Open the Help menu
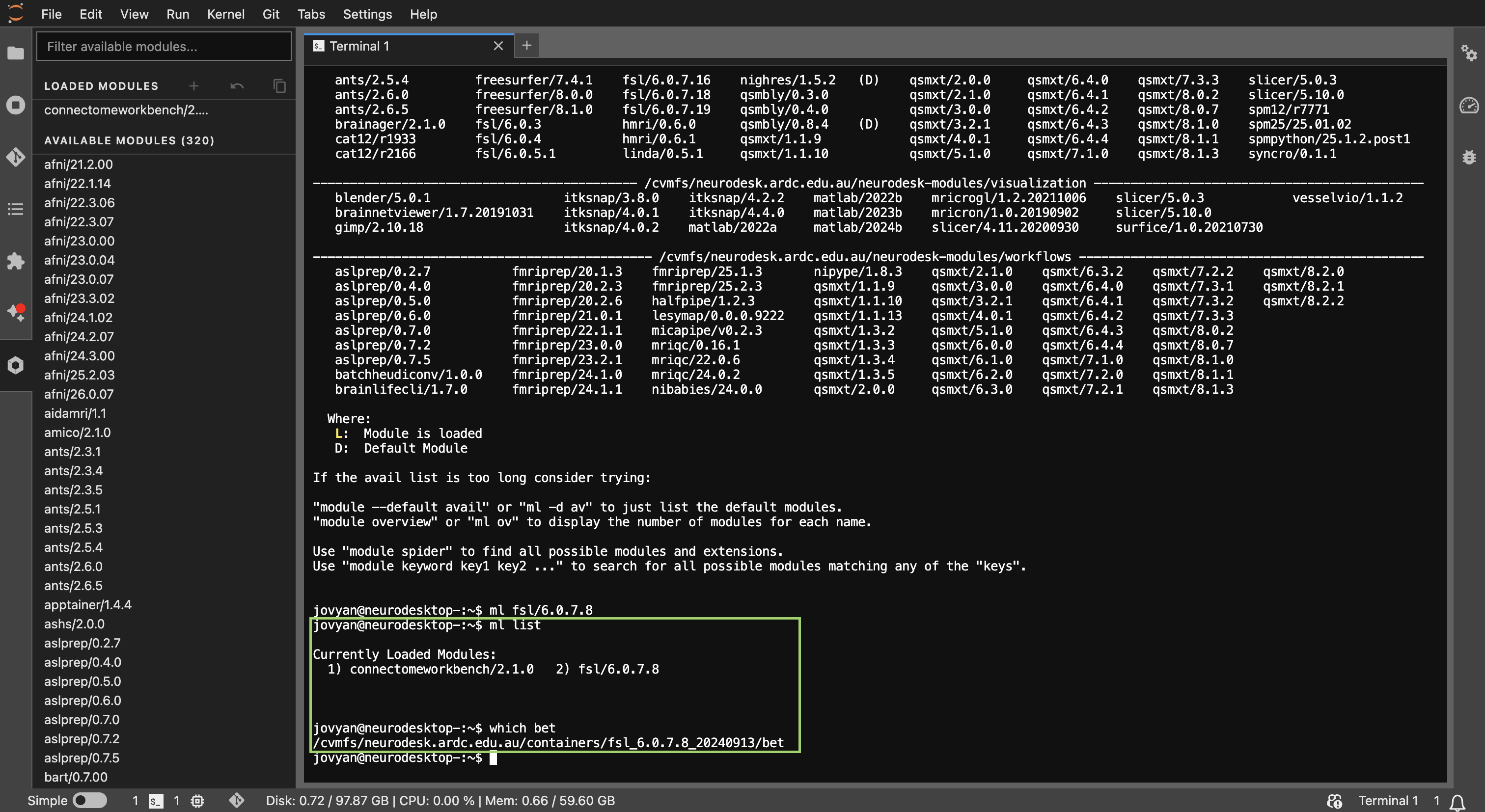The width and height of the screenshot is (1485, 812). (423, 14)
